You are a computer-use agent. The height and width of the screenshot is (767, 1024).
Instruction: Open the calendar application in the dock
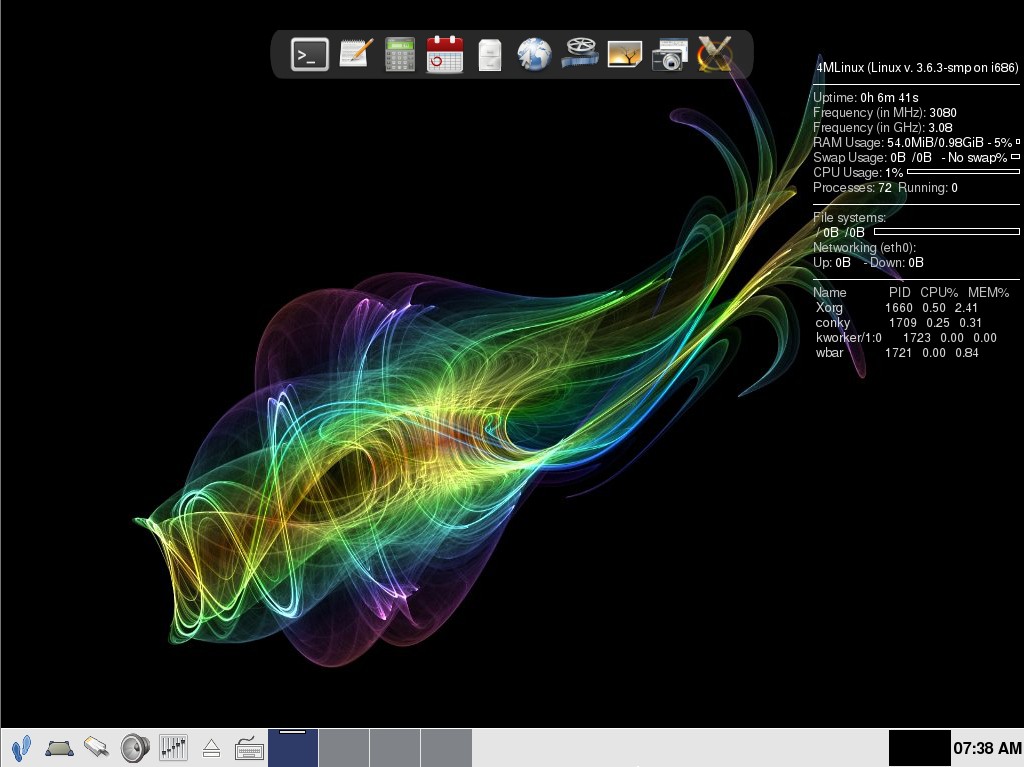point(445,55)
